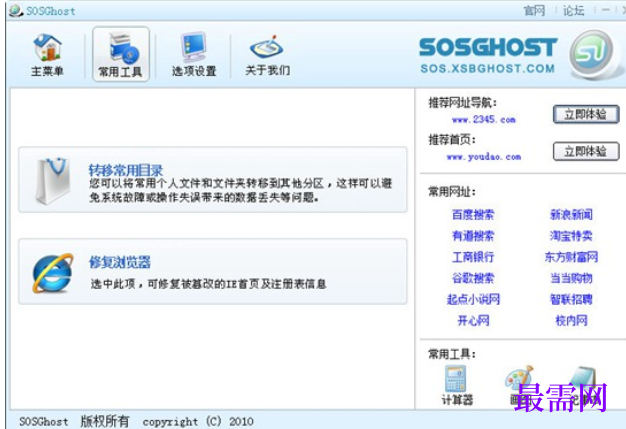626x429 pixels.
Task: Visit 淘宝特卖 link
Action: tap(571, 236)
